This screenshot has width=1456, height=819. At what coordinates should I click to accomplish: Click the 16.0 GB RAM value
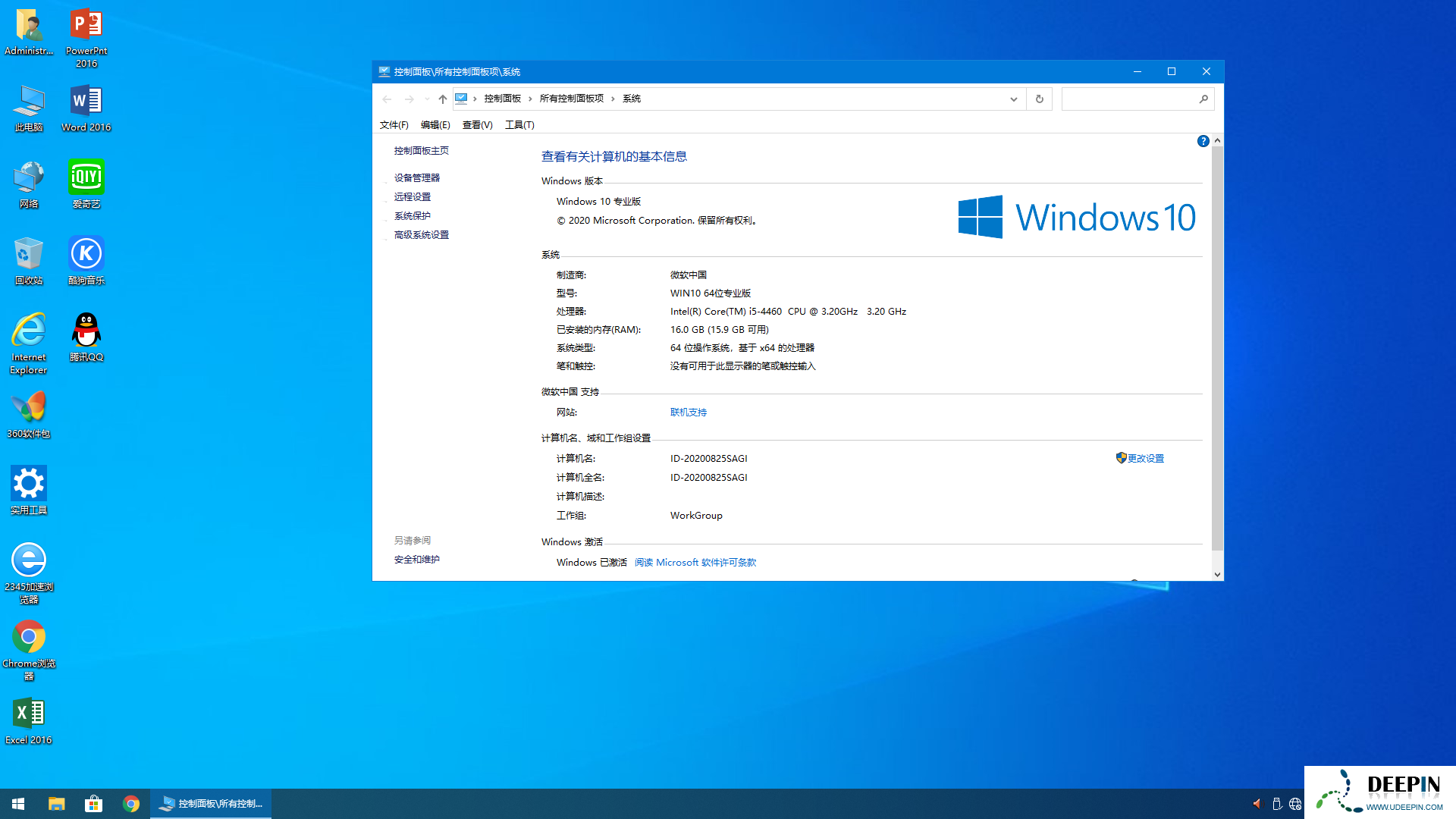tap(720, 330)
